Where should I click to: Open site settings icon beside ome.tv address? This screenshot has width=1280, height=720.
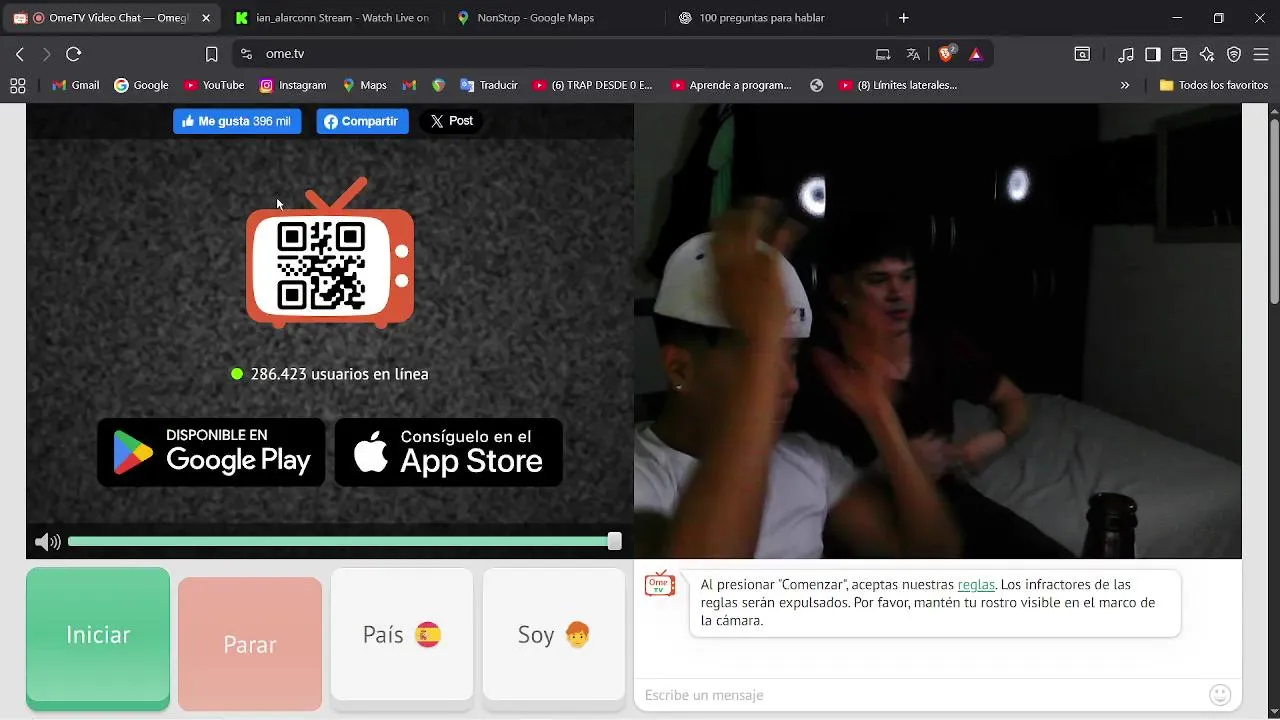tap(247, 54)
